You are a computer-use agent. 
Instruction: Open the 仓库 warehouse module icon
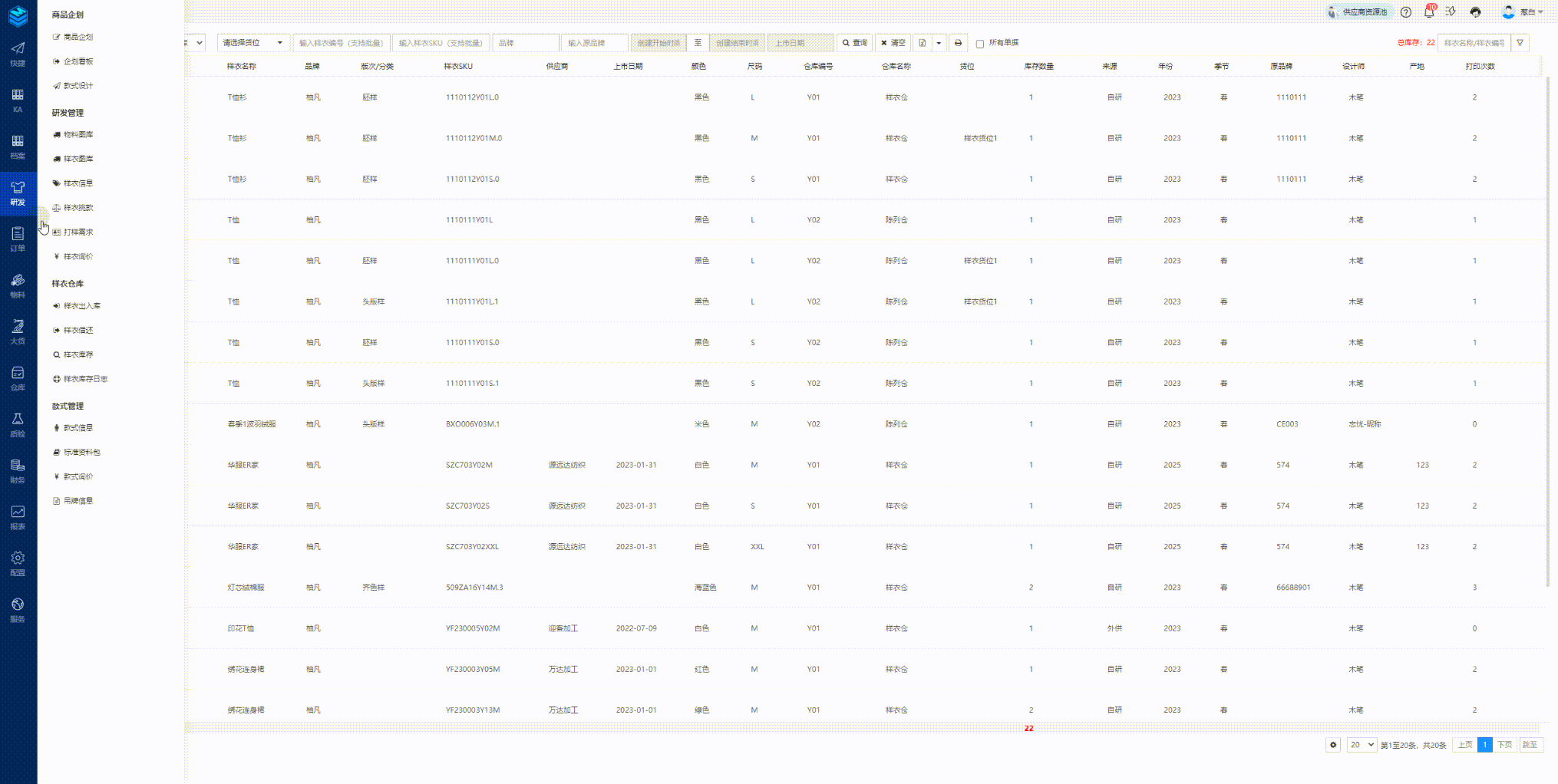(x=18, y=377)
